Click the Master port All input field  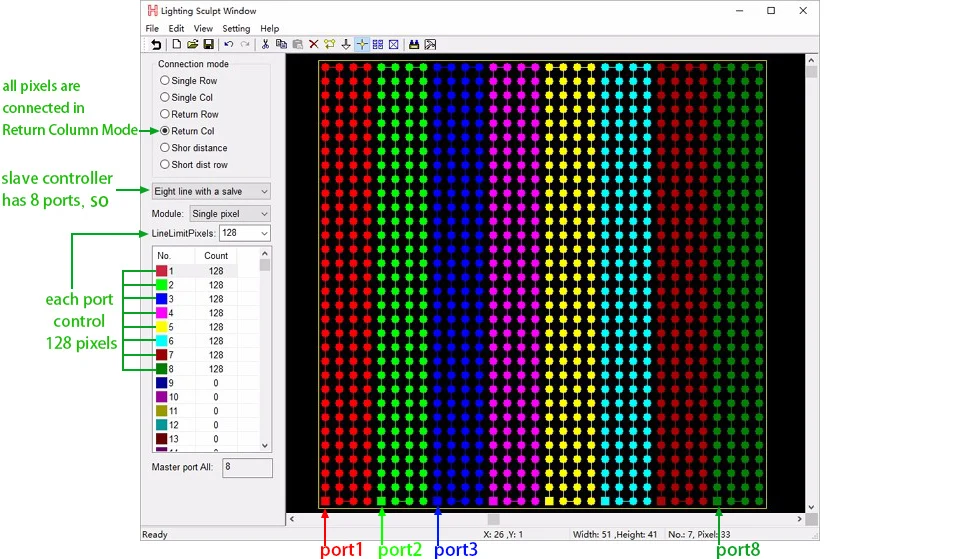click(246, 467)
